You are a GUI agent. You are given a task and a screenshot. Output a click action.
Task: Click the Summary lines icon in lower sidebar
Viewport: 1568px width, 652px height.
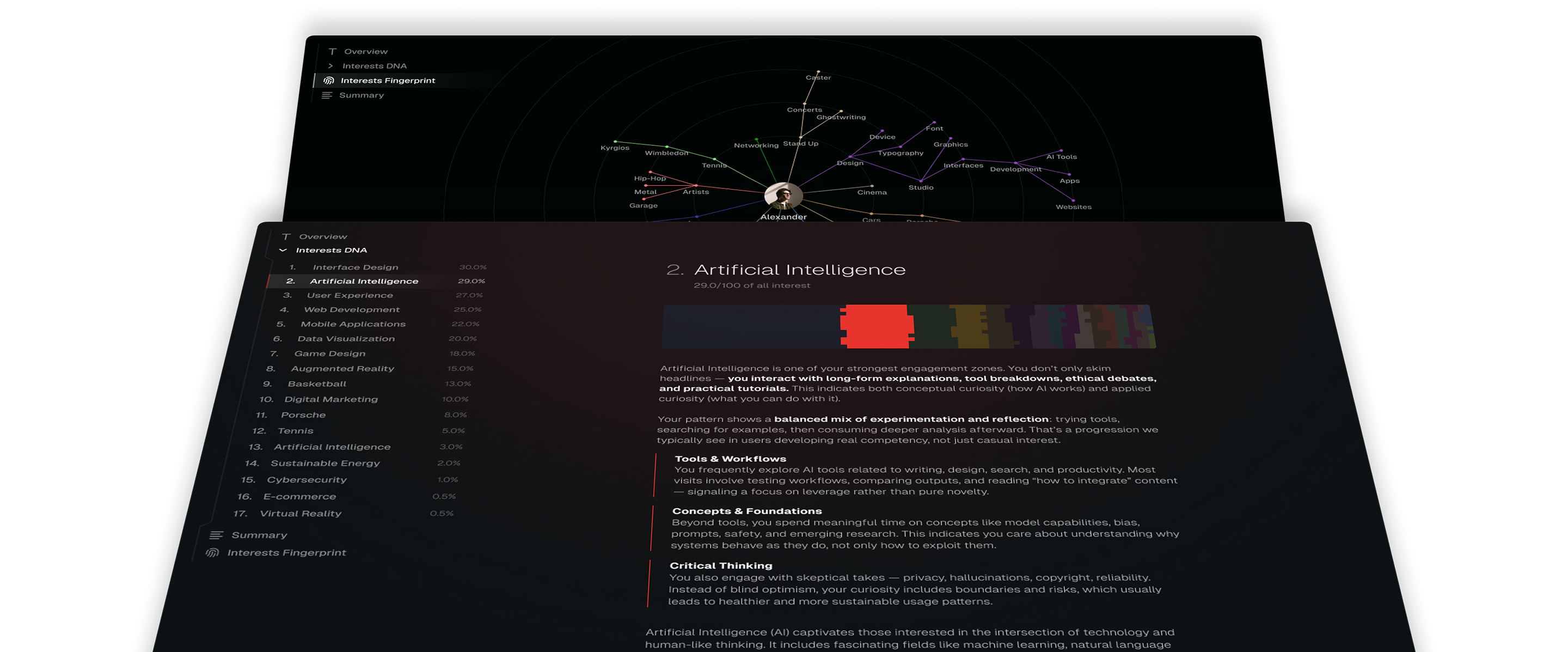point(216,534)
